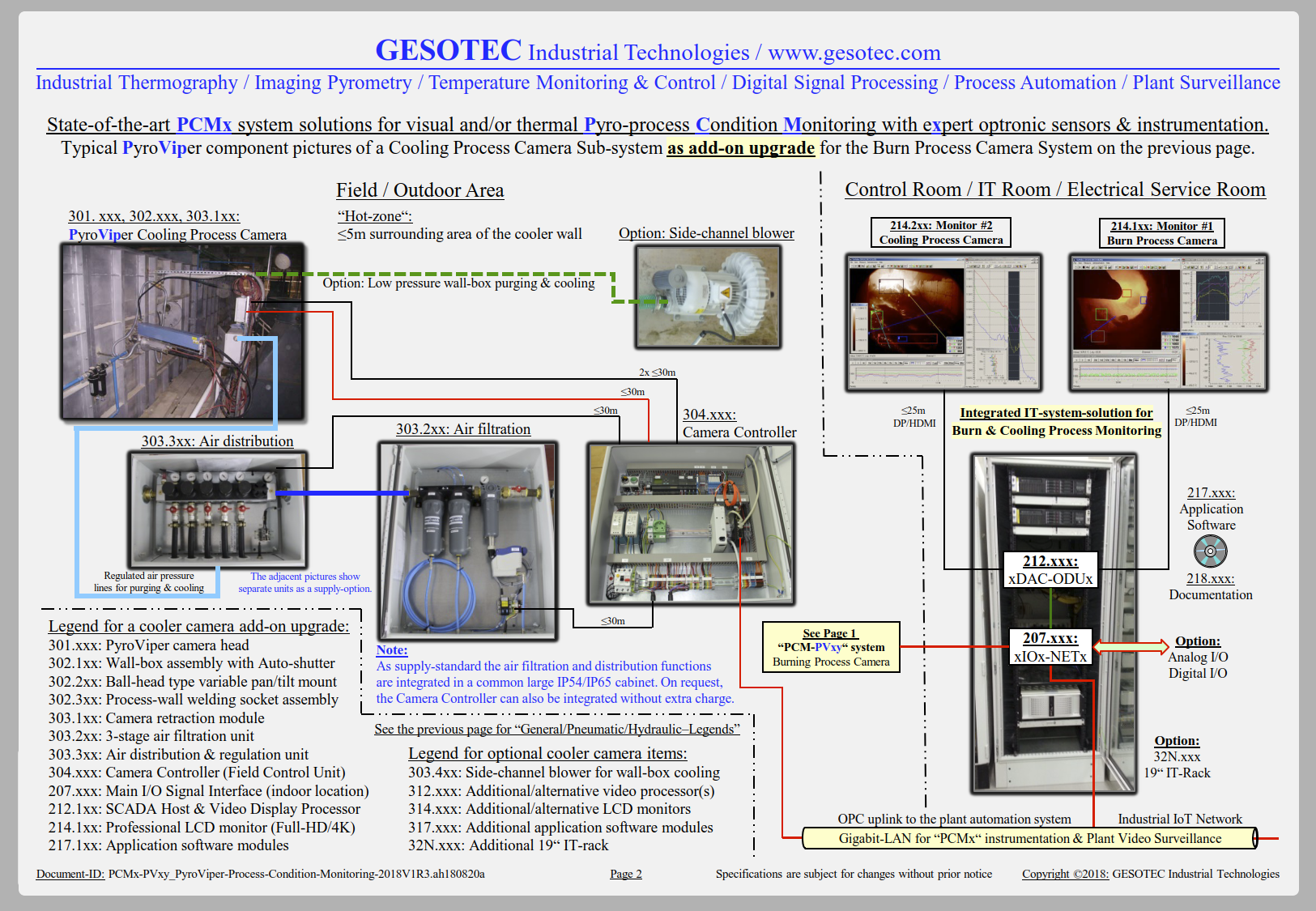Image resolution: width=1316 pixels, height=911 pixels.
Task: Click legend row '303.4xx: Side-channel blower for wall-box cooling'
Action: [x=564, y=773]
